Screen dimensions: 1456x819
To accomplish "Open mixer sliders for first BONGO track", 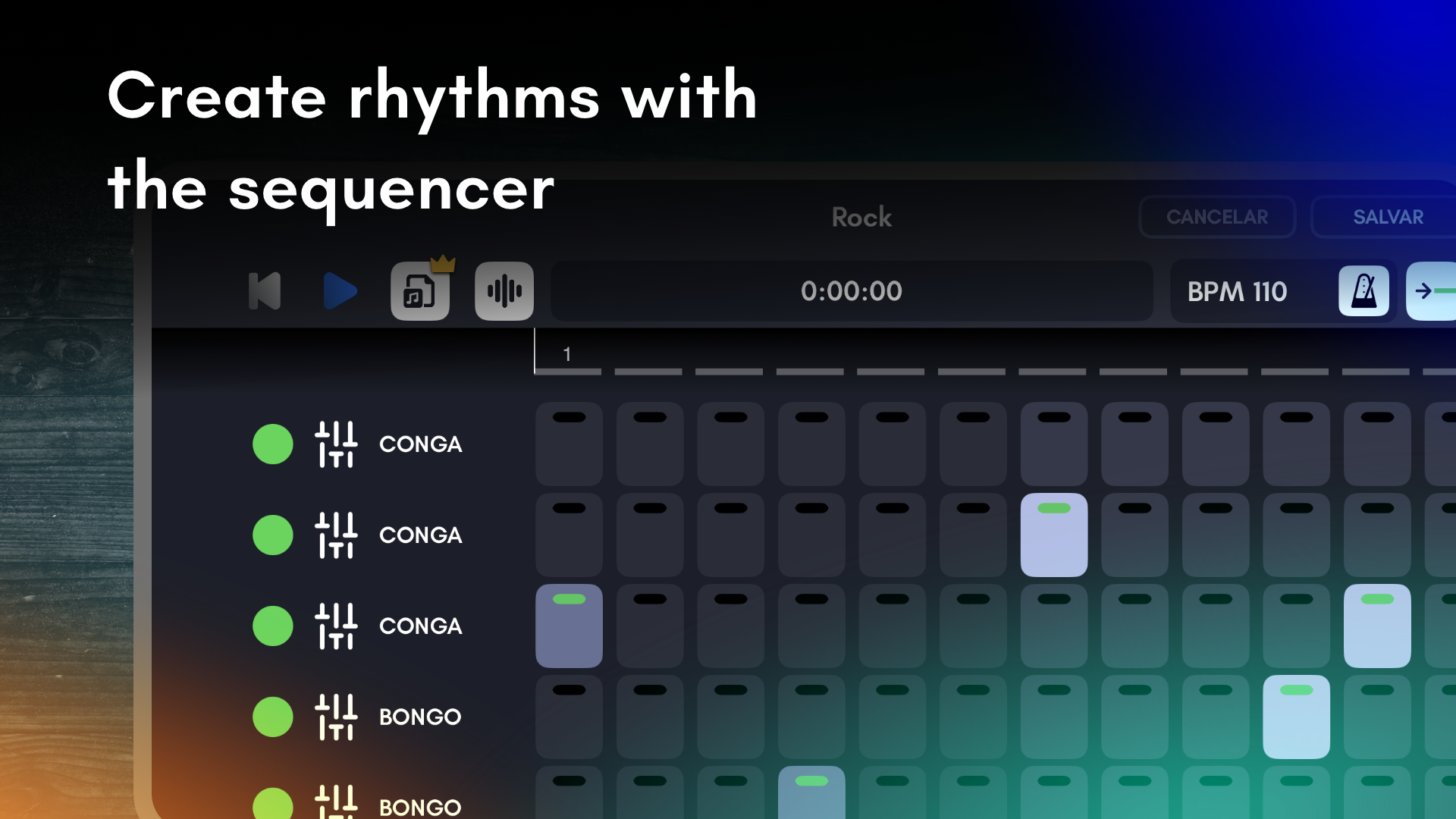I will tap(336, 717).
